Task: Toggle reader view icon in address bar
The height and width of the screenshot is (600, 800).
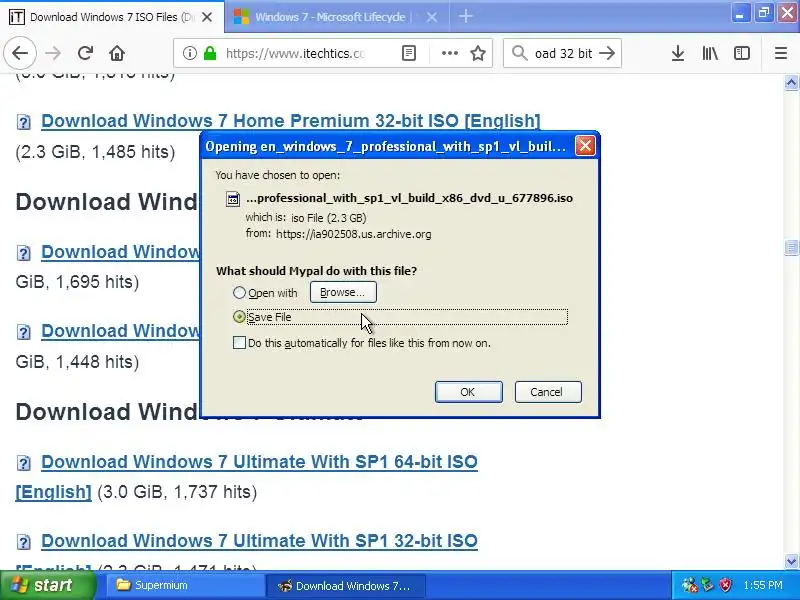Action: click(409, 53)
